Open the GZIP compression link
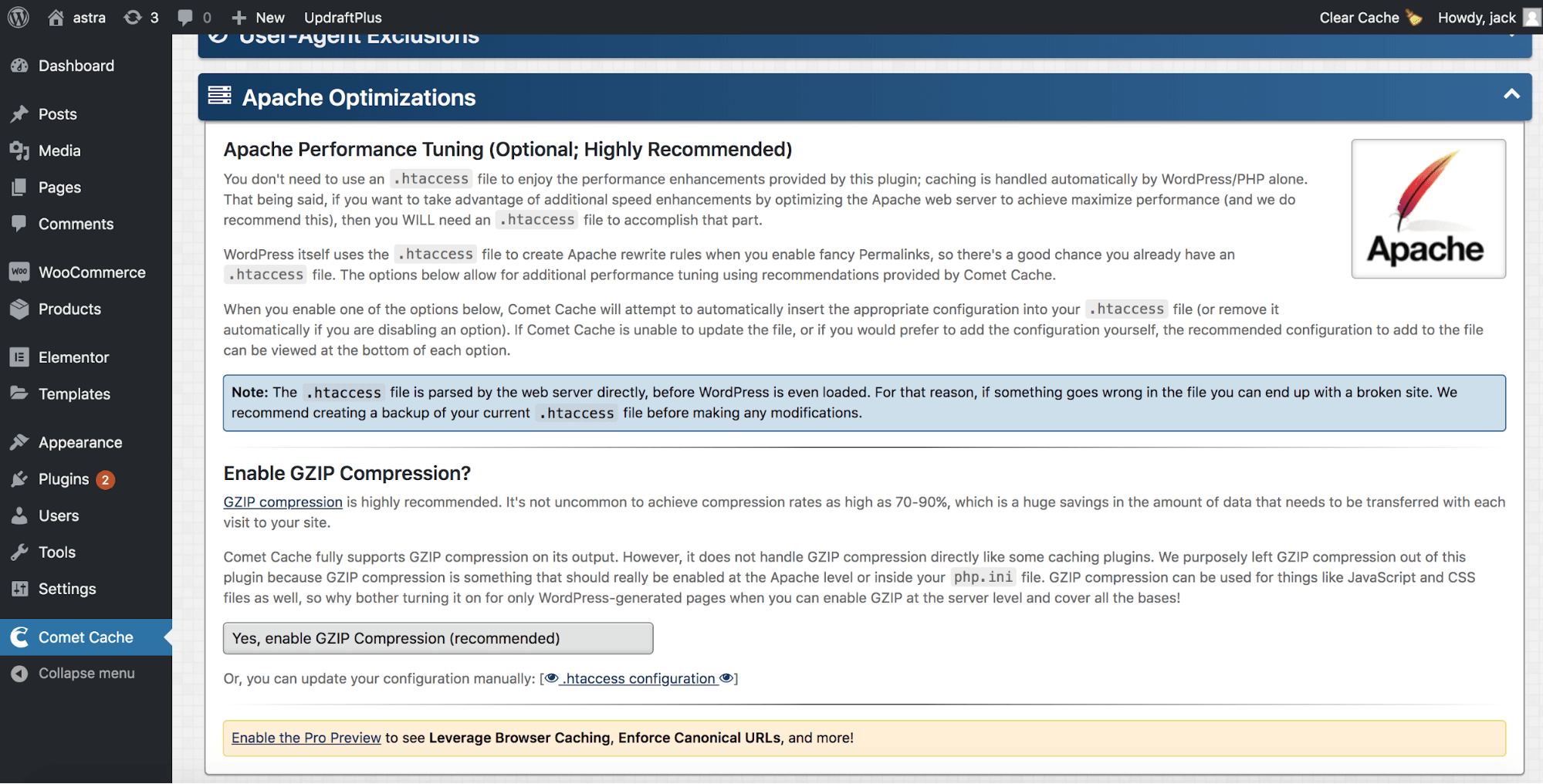The image size is (1543, 784). (283, 502)
